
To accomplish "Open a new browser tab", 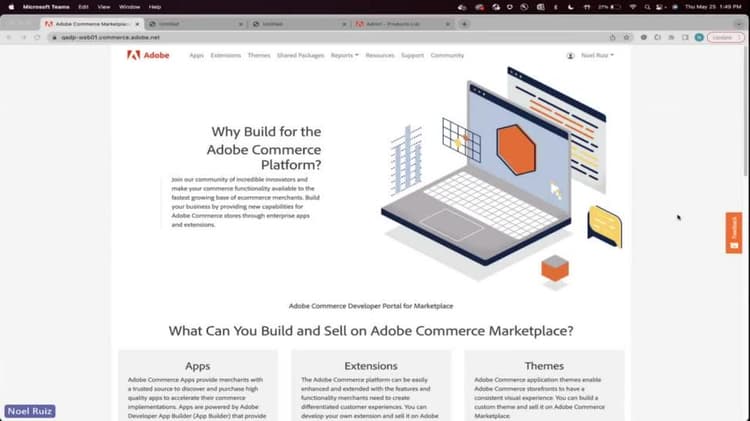I will [x=464, y=24].
